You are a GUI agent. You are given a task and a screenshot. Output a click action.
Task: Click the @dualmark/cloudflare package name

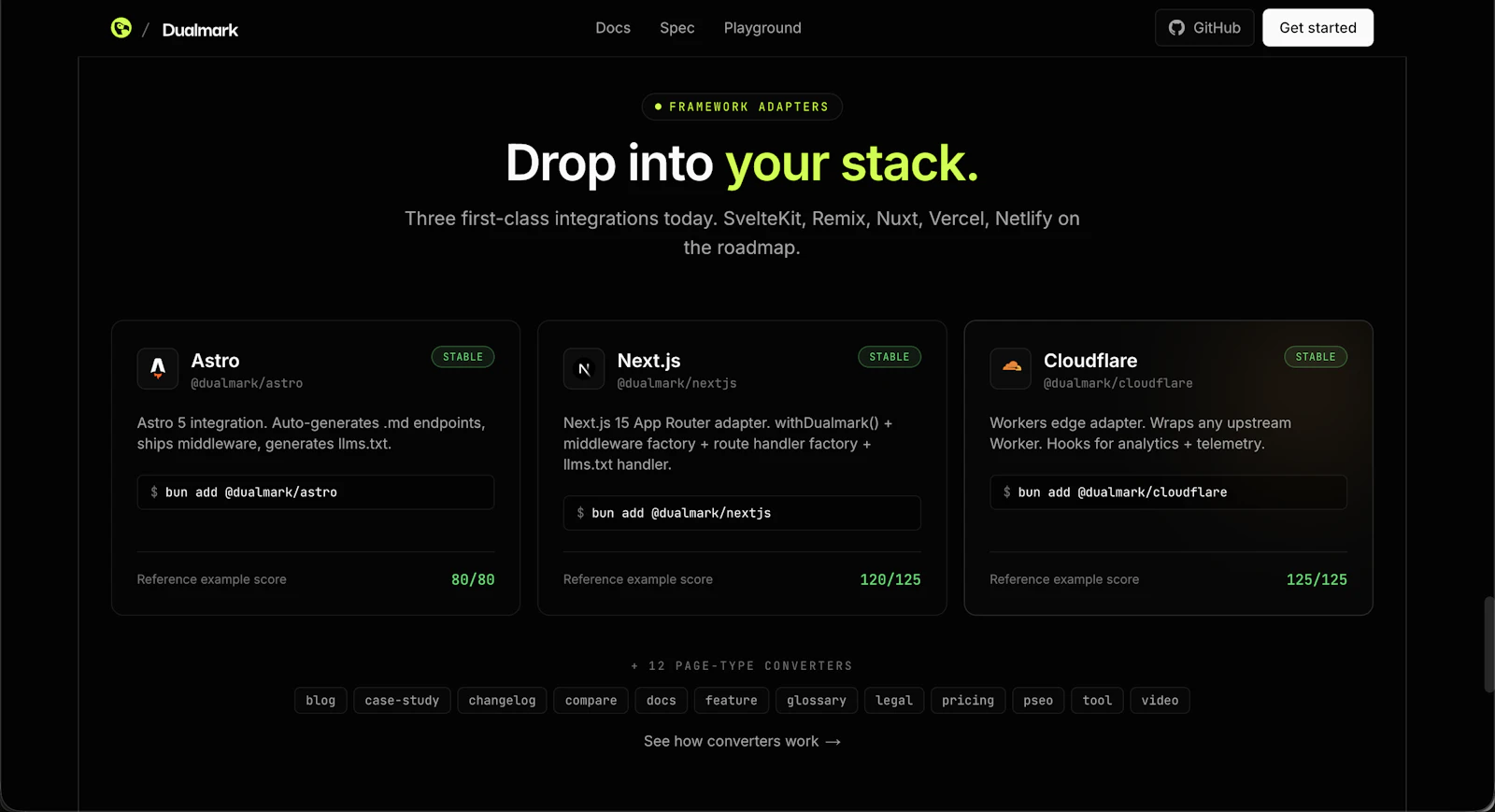1118,383
